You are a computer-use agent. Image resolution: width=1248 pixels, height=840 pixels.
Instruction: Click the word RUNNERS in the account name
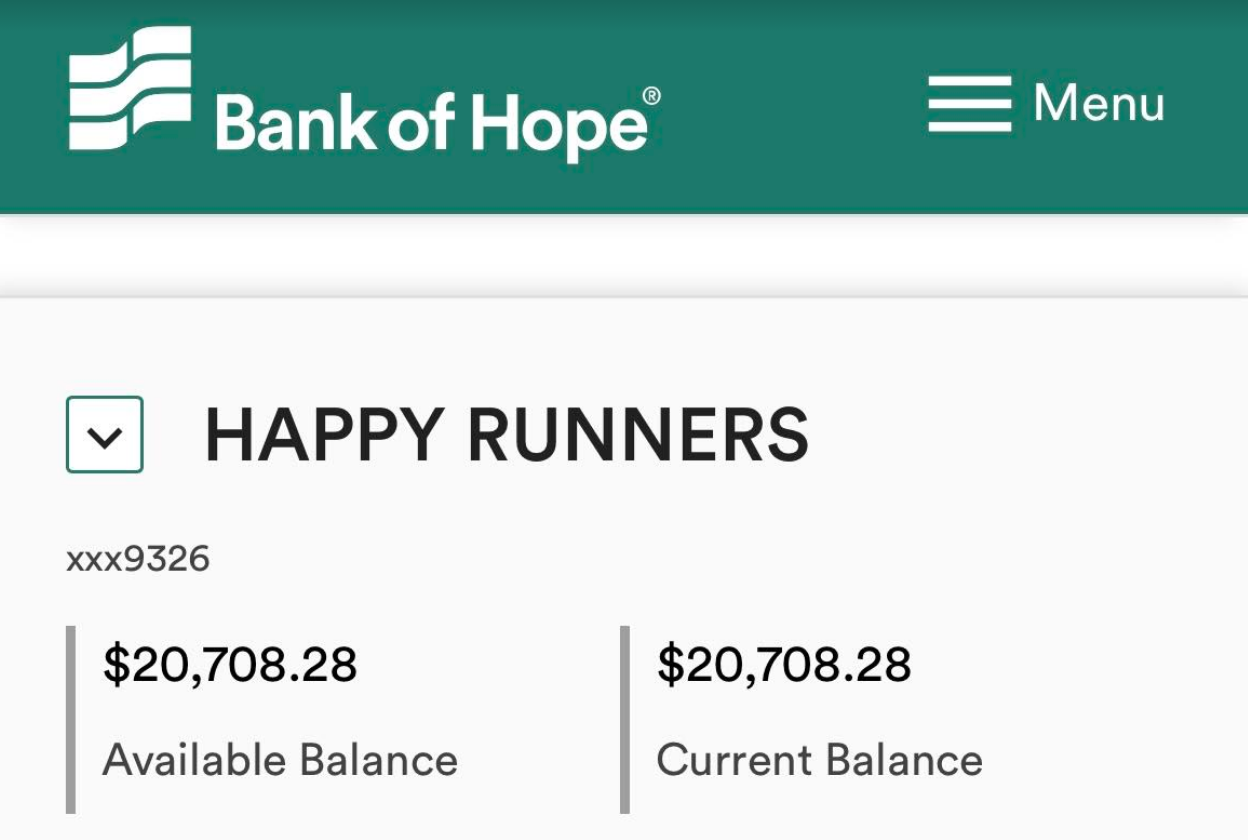637,435
